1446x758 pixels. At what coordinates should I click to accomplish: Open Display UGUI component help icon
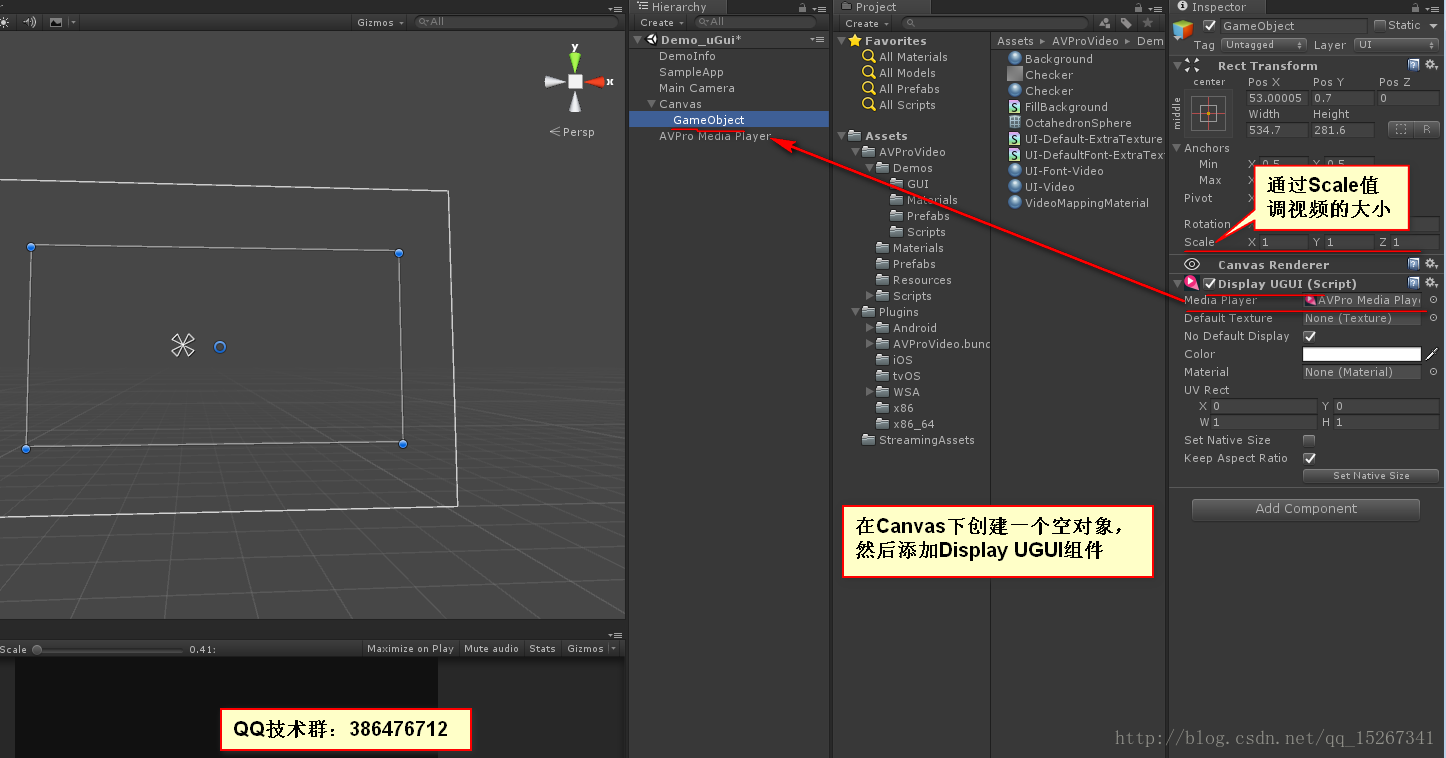click(x=1414, y=283)
